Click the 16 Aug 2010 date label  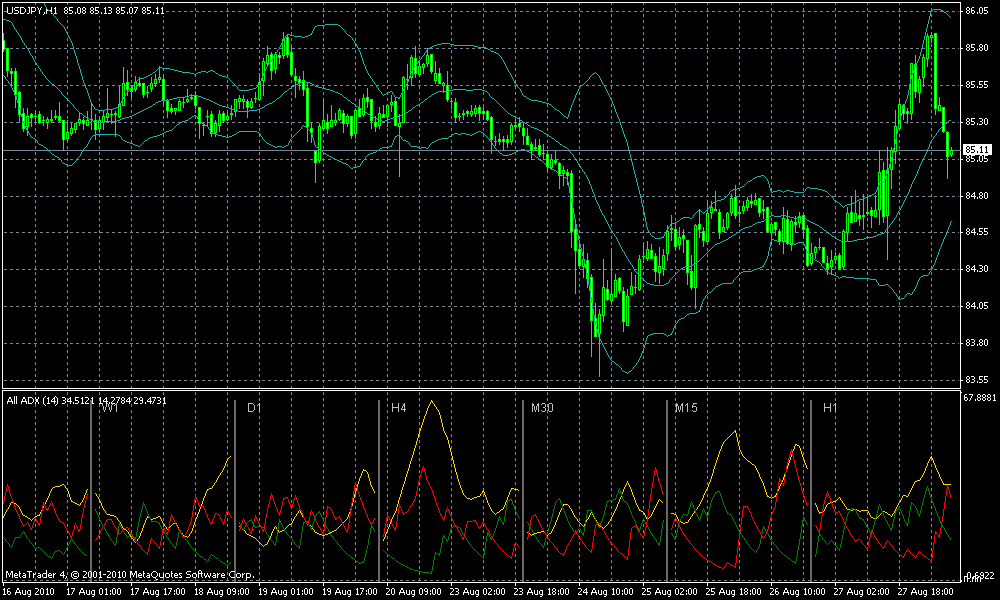point(30,592)
